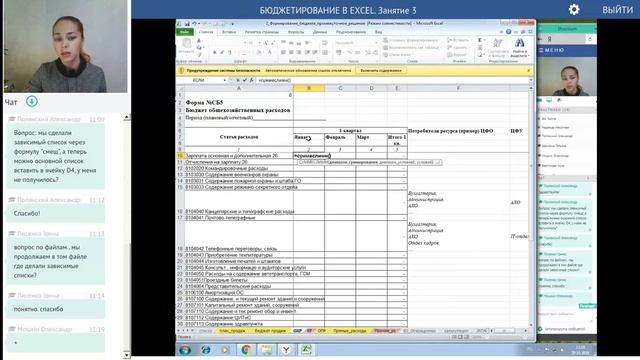
Task: Click the Find and Select binoculars icon
Action: (519, 43)
